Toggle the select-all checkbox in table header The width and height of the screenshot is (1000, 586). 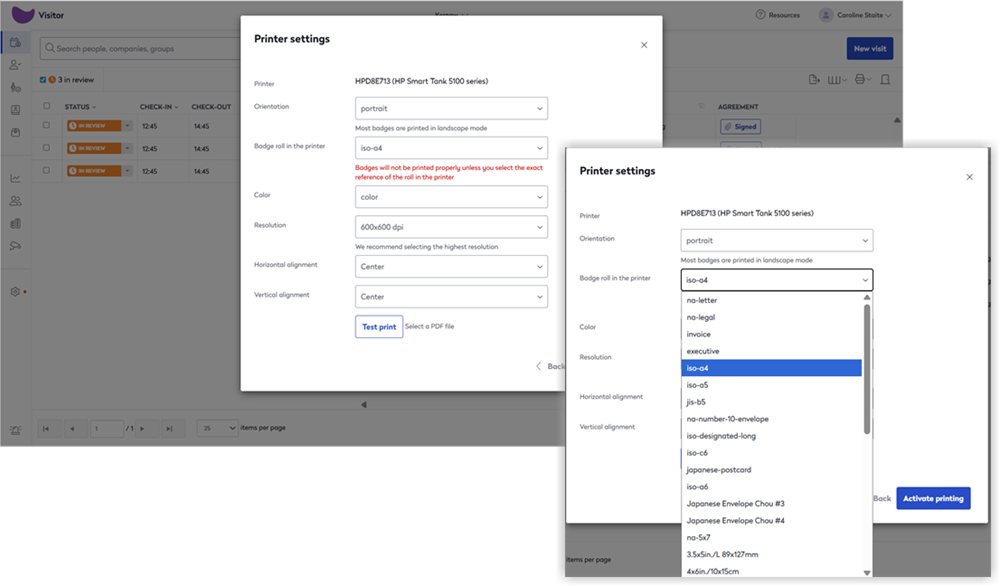coord(46,106)
